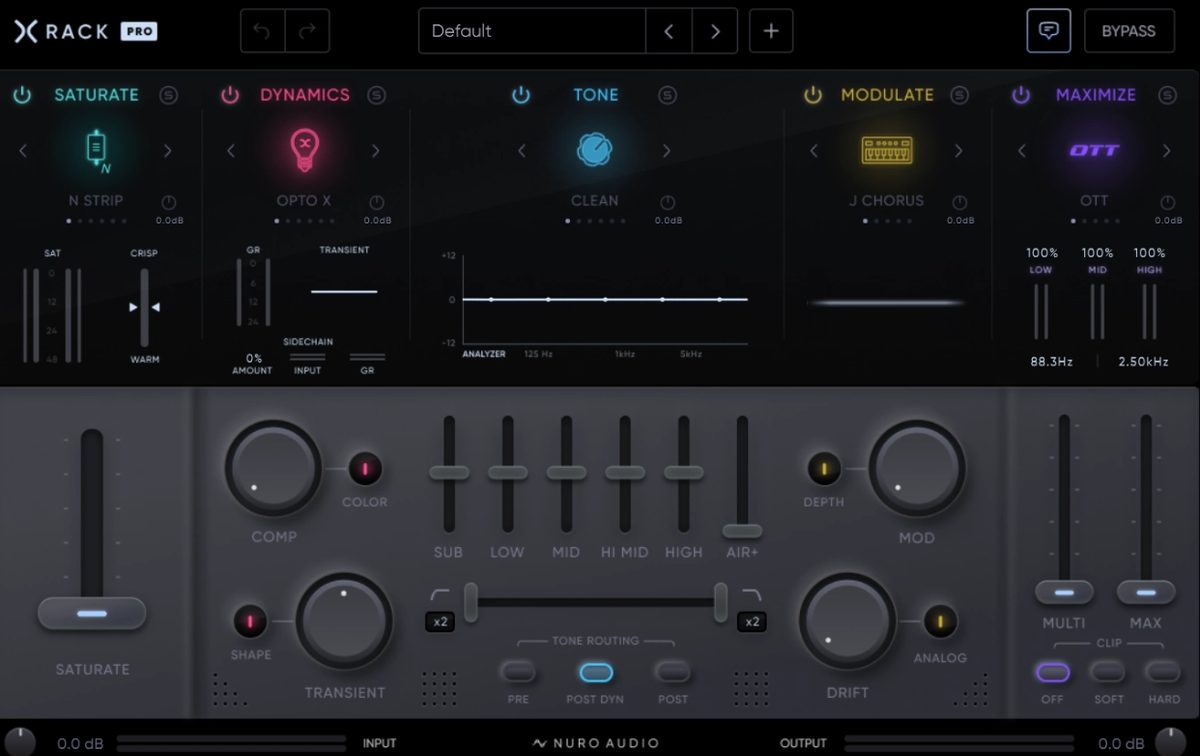Go to previous preset arrow
This screenshot has width=1200, height=756.
pyautogui.click(x=669, y=31)
